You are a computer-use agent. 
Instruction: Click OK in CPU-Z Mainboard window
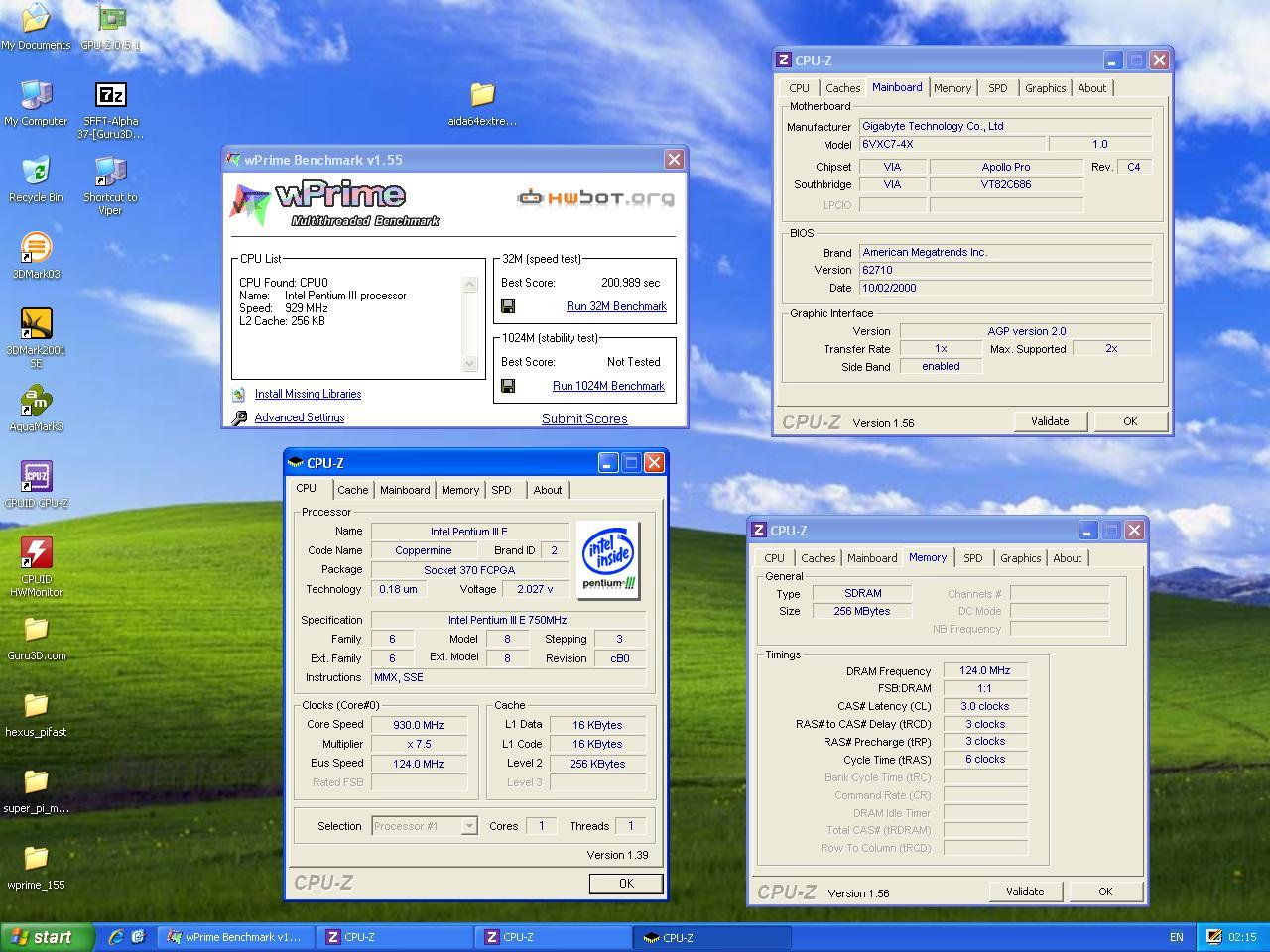pyautogui.click(x=1130, y=421)
